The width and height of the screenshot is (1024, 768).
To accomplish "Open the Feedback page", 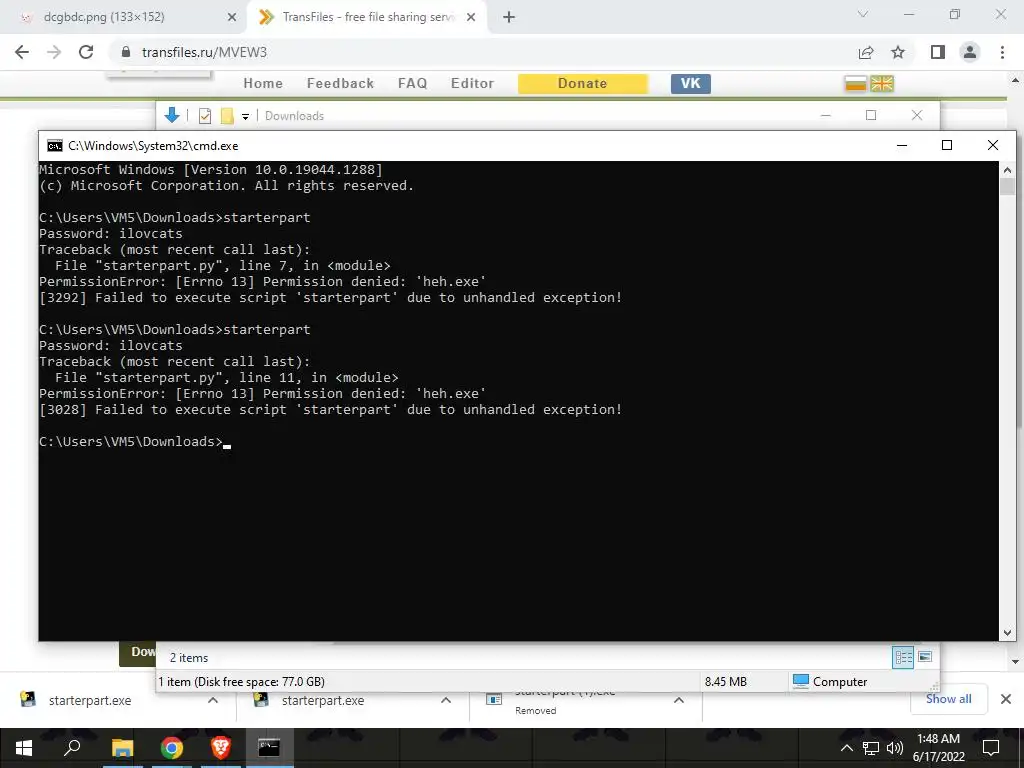I will pyautogui.click(x=340, y=84).
